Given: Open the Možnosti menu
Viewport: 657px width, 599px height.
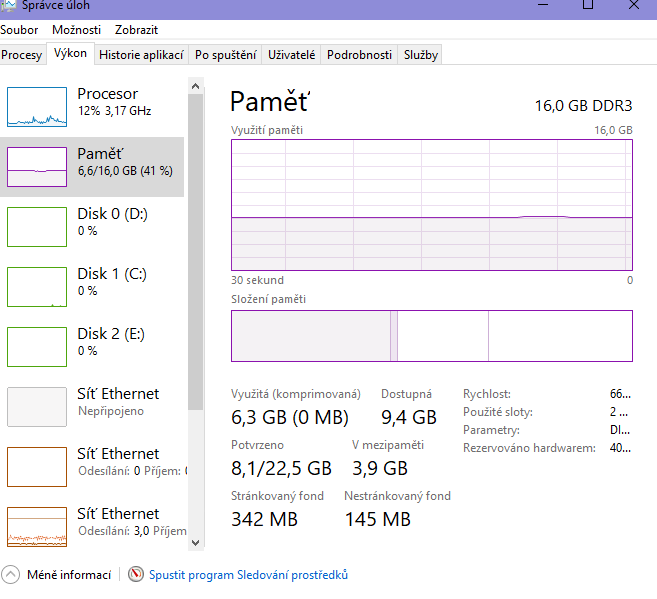Looking at the screenshot, I should tap(76, 30).
